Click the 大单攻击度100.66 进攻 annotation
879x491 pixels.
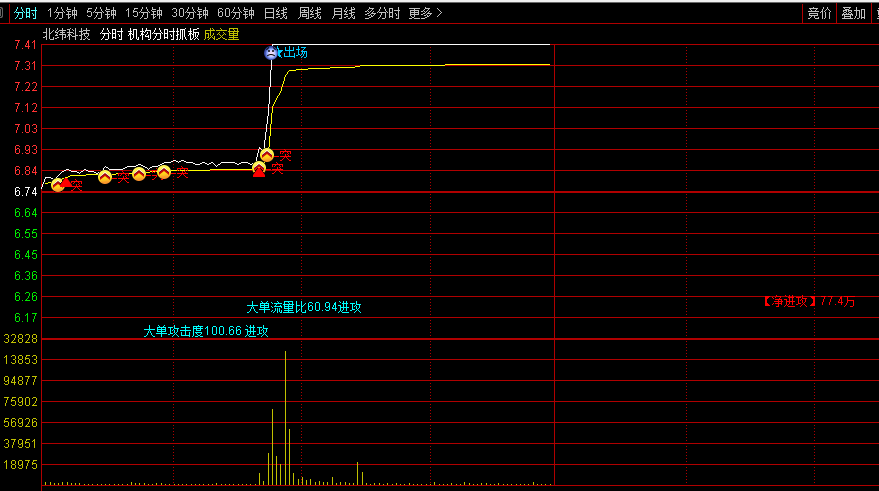(x=206, y=331)
